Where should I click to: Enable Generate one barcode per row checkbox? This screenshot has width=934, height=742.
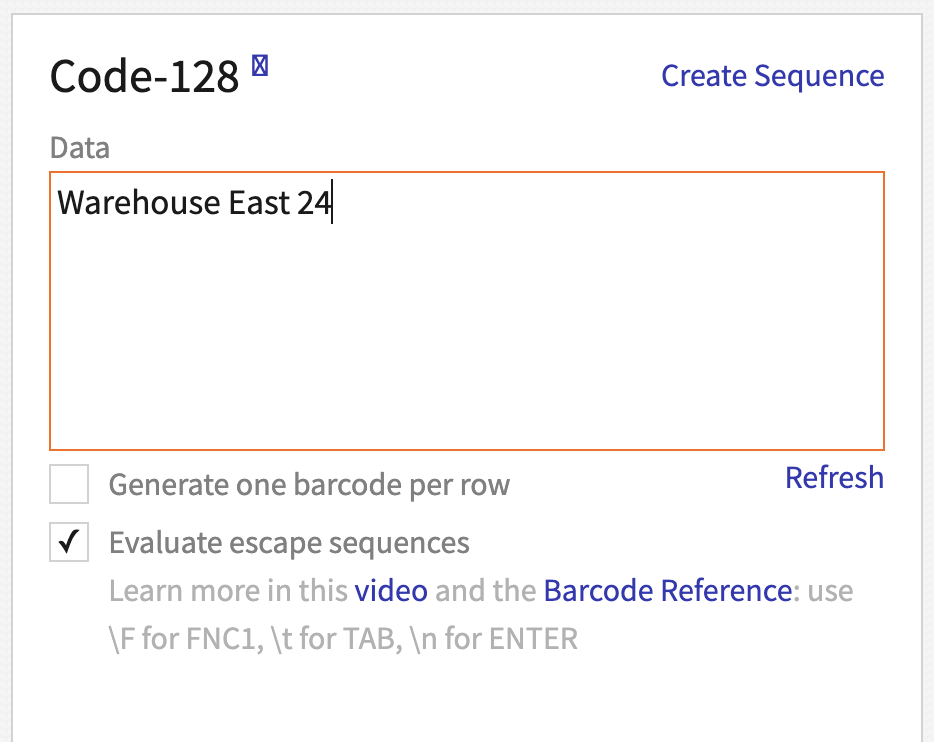69,485
